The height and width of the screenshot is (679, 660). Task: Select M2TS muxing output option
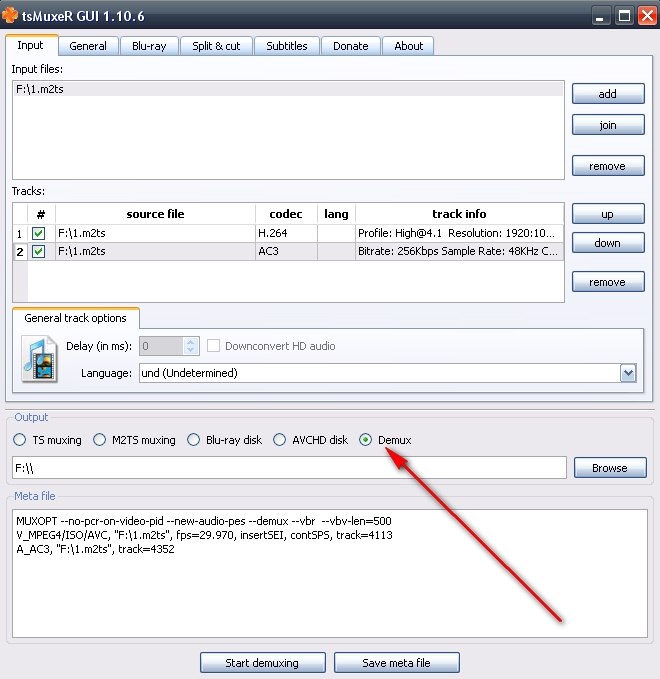(100, 440)
